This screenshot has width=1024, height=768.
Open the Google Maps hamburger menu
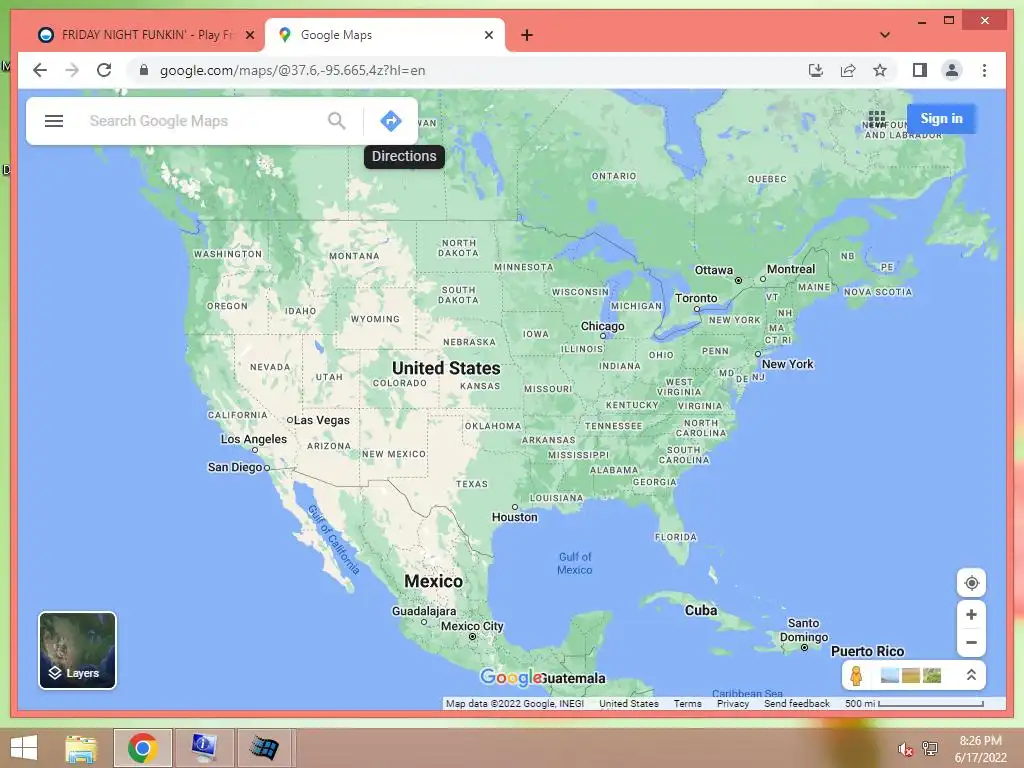[54, 121]
